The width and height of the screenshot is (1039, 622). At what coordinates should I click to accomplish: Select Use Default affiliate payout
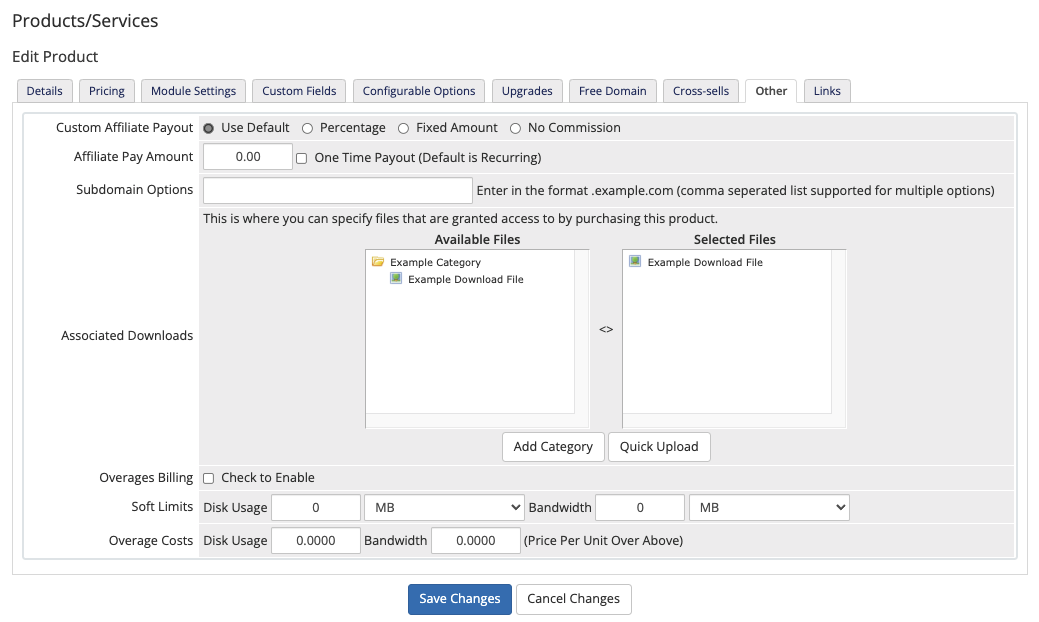pos(209,129)
